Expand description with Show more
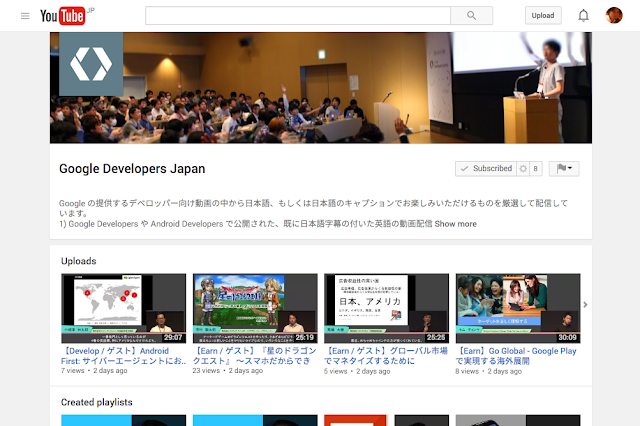The width and height of the screenshot is (640, 426). (456, 224)
